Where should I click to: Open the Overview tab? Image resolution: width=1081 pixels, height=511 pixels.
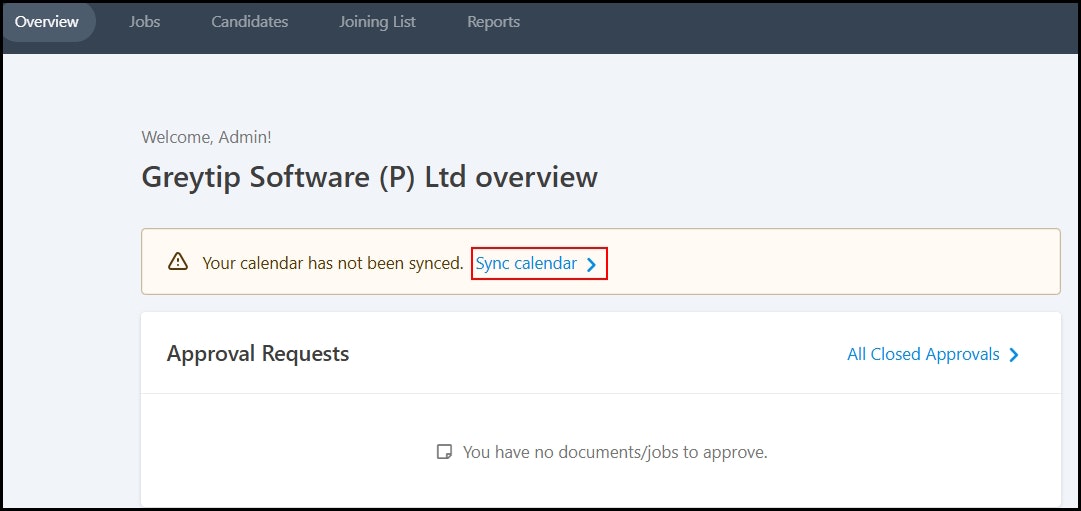pos(47,21)
